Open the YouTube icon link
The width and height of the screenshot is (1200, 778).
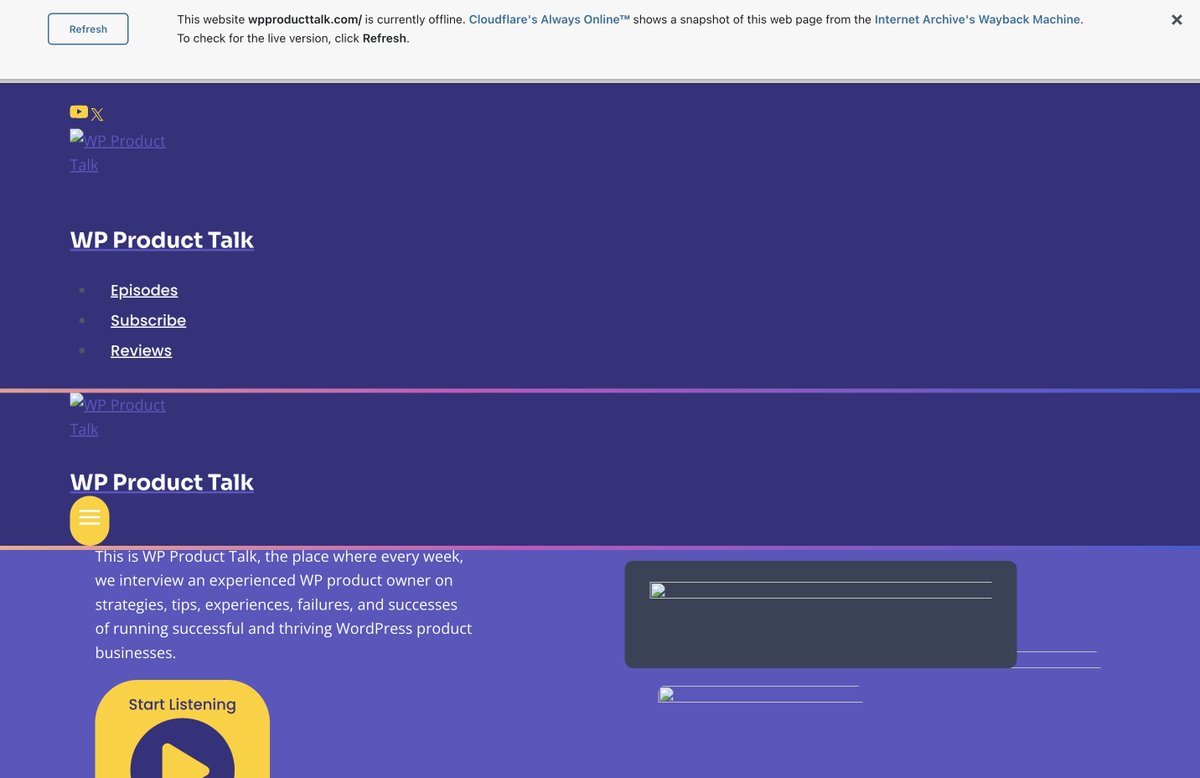coord(79,112)
